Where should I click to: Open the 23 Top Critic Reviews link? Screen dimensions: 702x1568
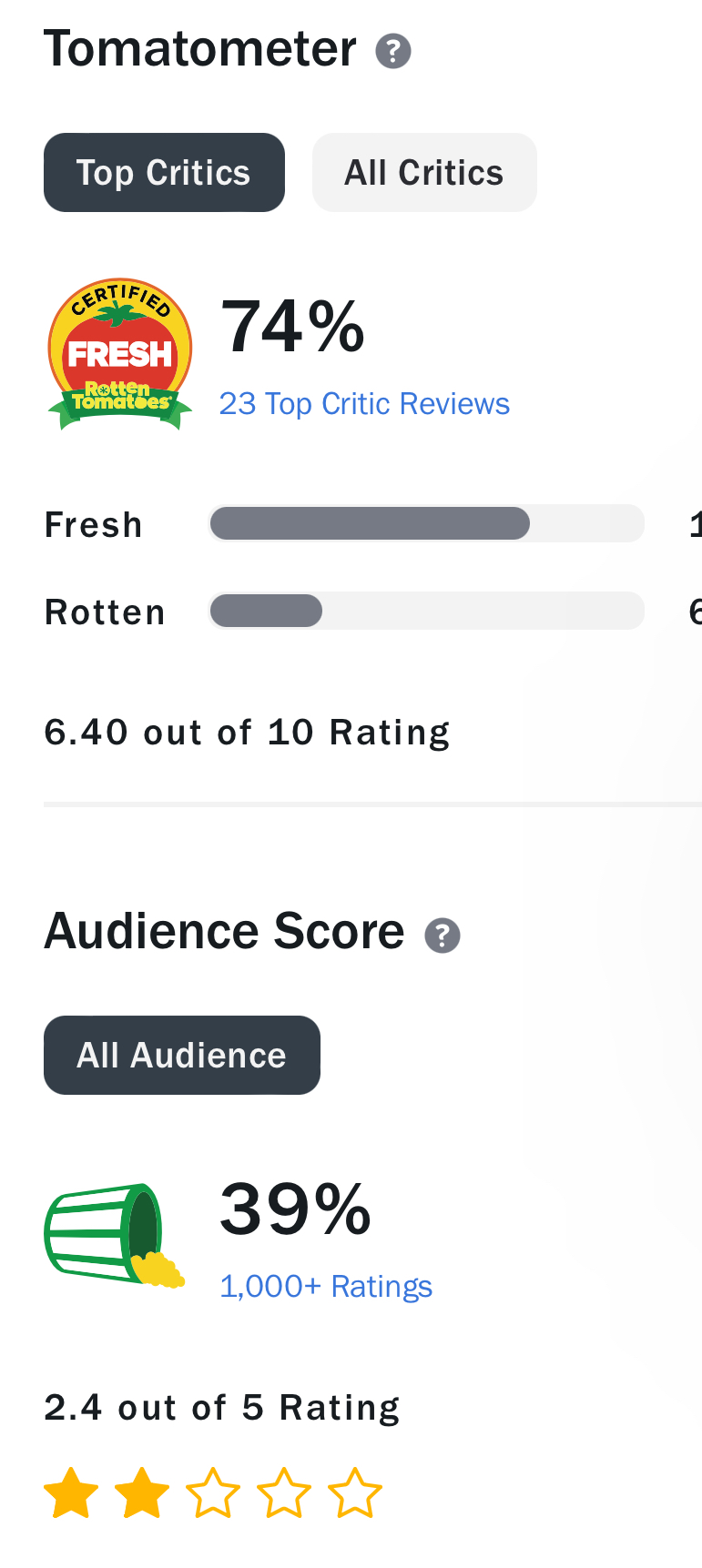pos(364,404)
